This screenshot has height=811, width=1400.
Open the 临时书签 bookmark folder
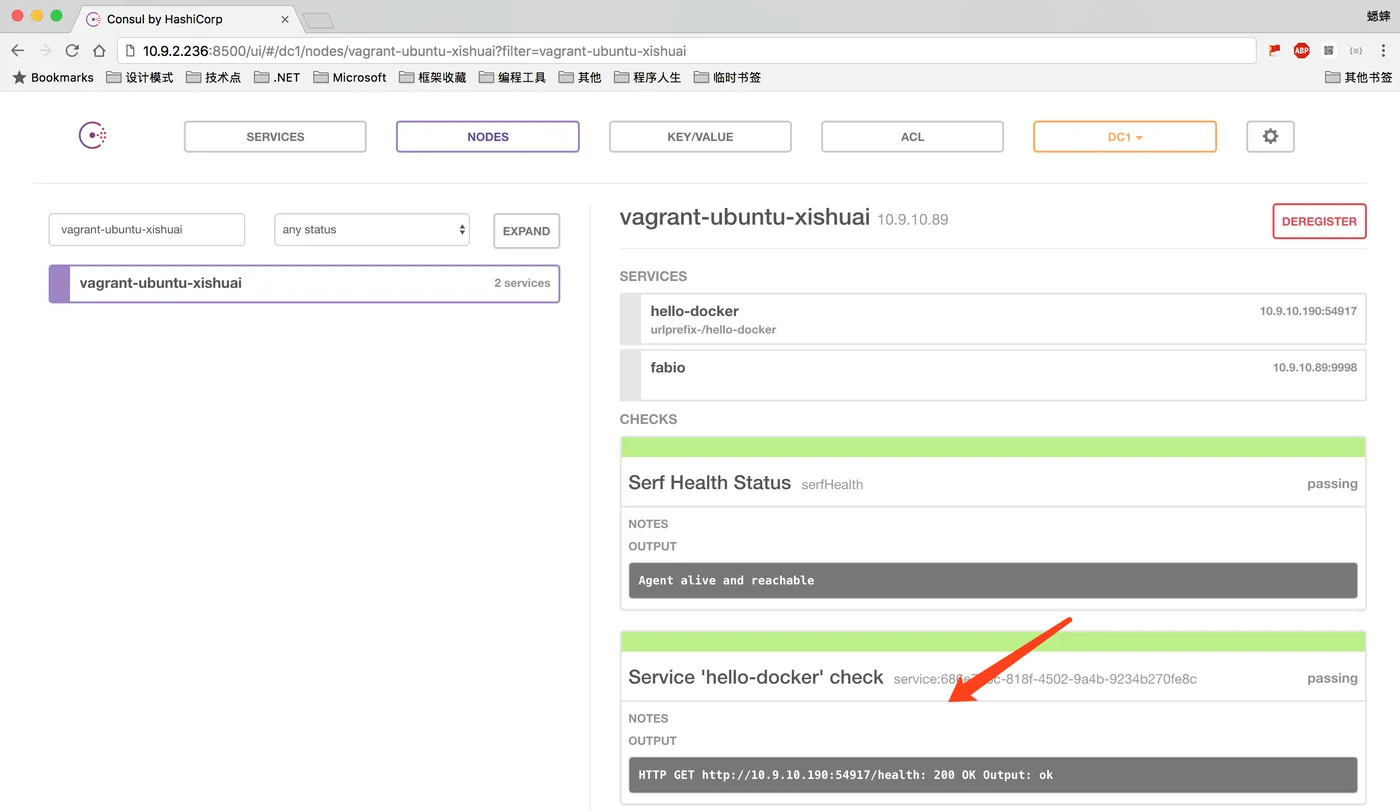tap(728, 77)
